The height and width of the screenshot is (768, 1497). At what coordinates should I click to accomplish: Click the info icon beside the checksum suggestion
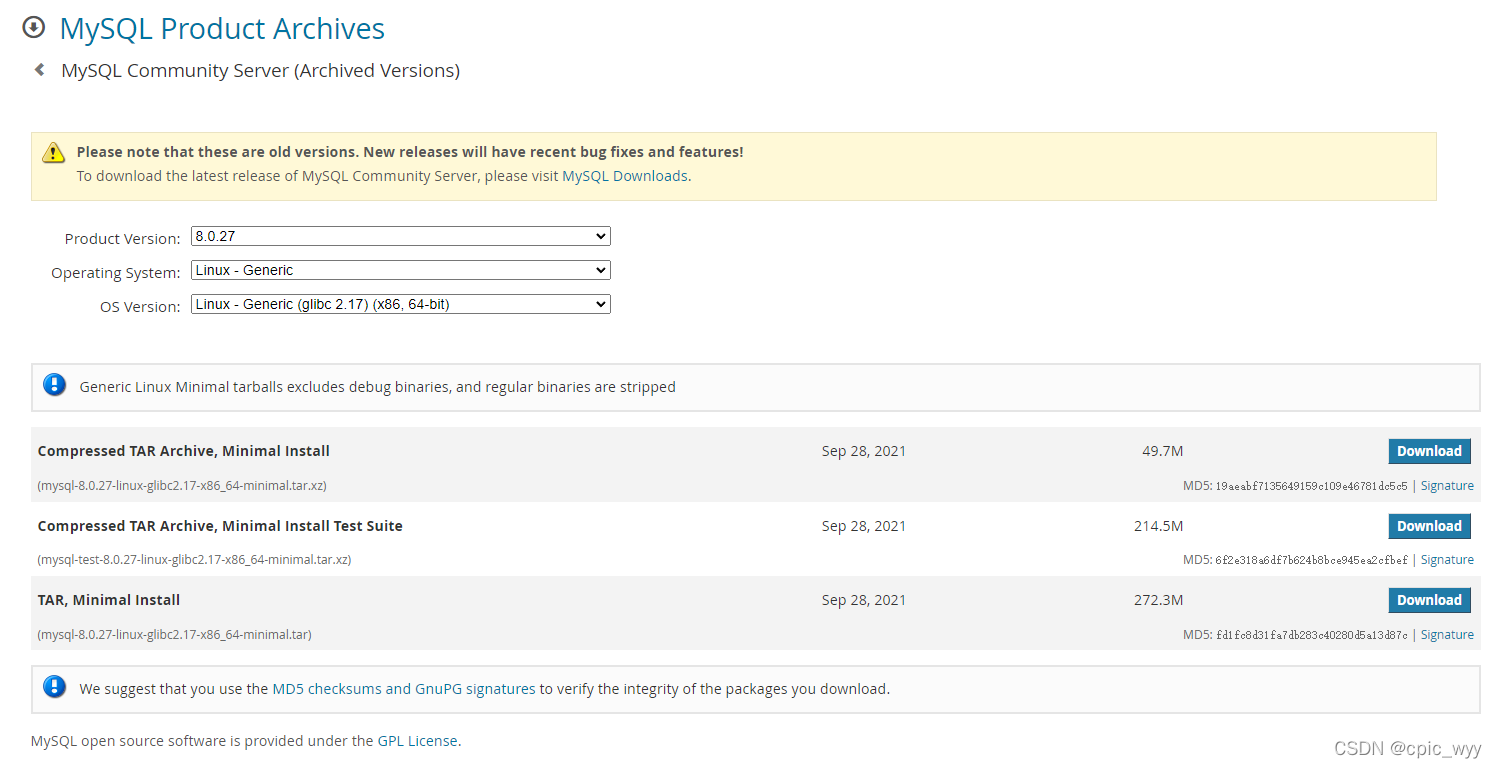pyautogui.click(x=54, y=687)
